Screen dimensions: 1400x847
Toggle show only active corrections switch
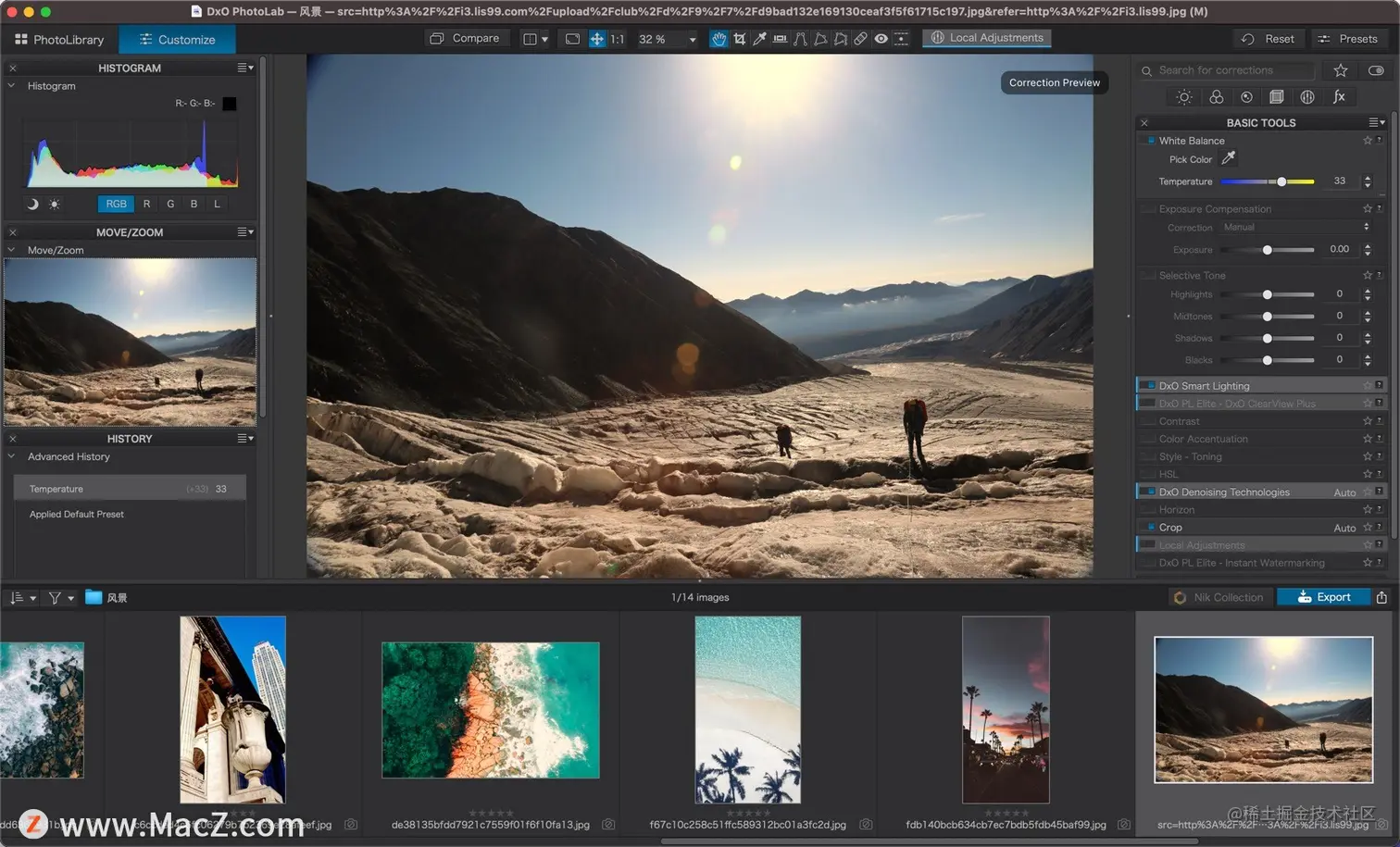1376,70
